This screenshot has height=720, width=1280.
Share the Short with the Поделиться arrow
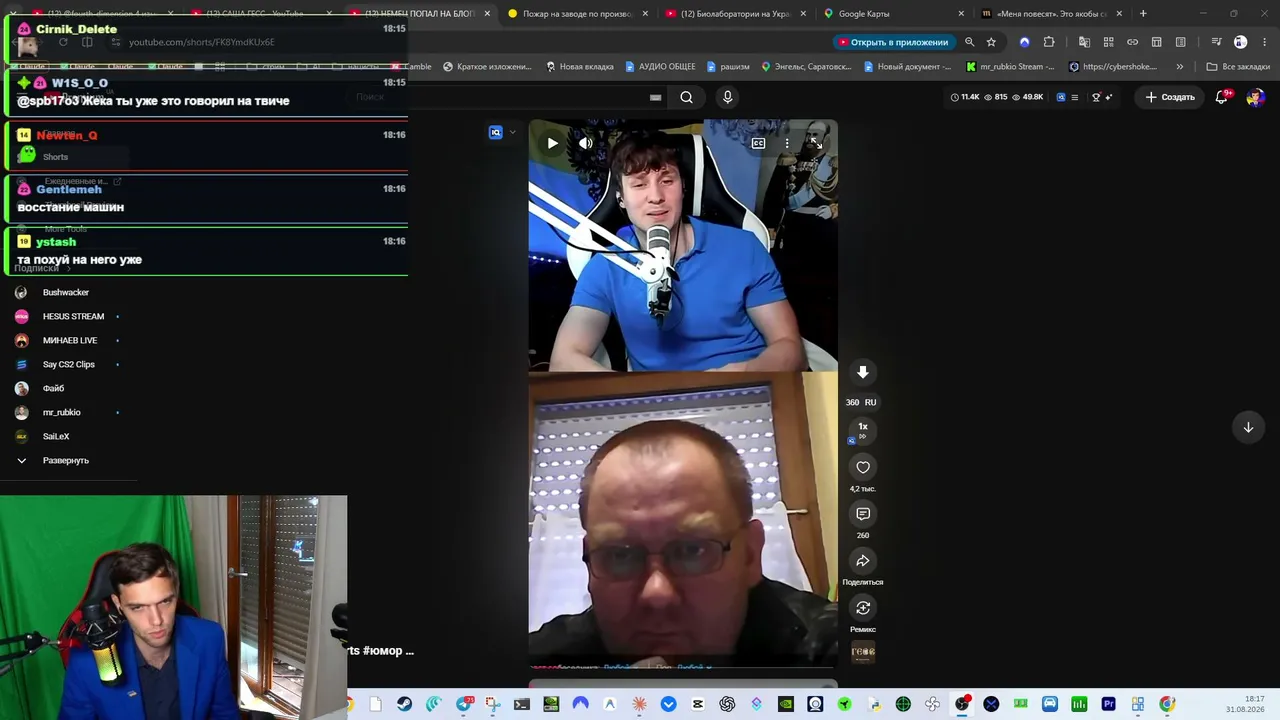(x=863, y=561)
